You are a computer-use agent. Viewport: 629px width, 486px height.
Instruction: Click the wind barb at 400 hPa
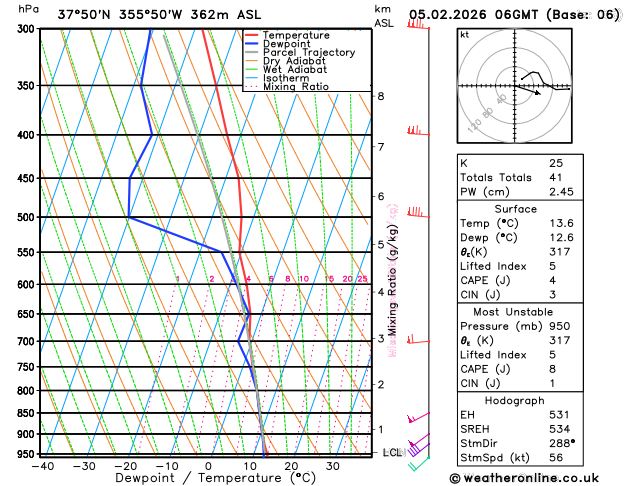[x=418, y=130]
